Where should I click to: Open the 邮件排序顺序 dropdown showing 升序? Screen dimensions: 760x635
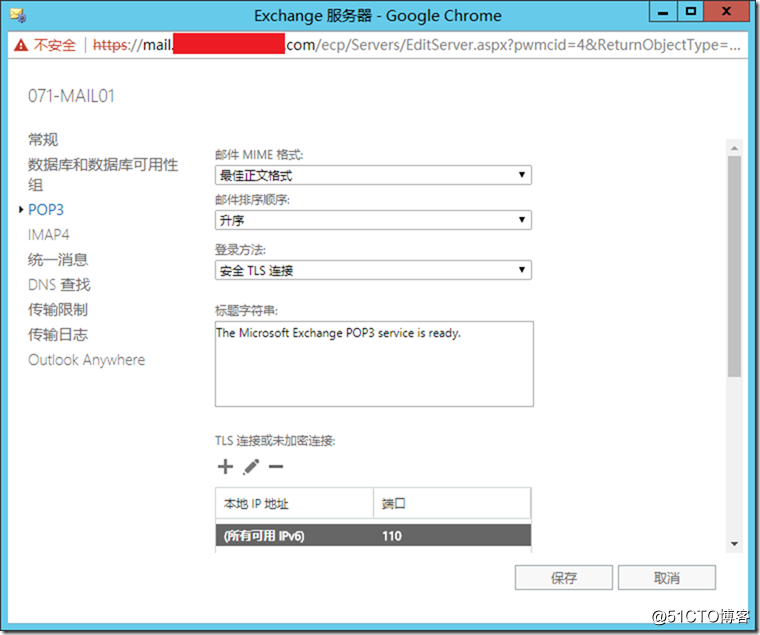pyautogui.click(x=373, y=220)
